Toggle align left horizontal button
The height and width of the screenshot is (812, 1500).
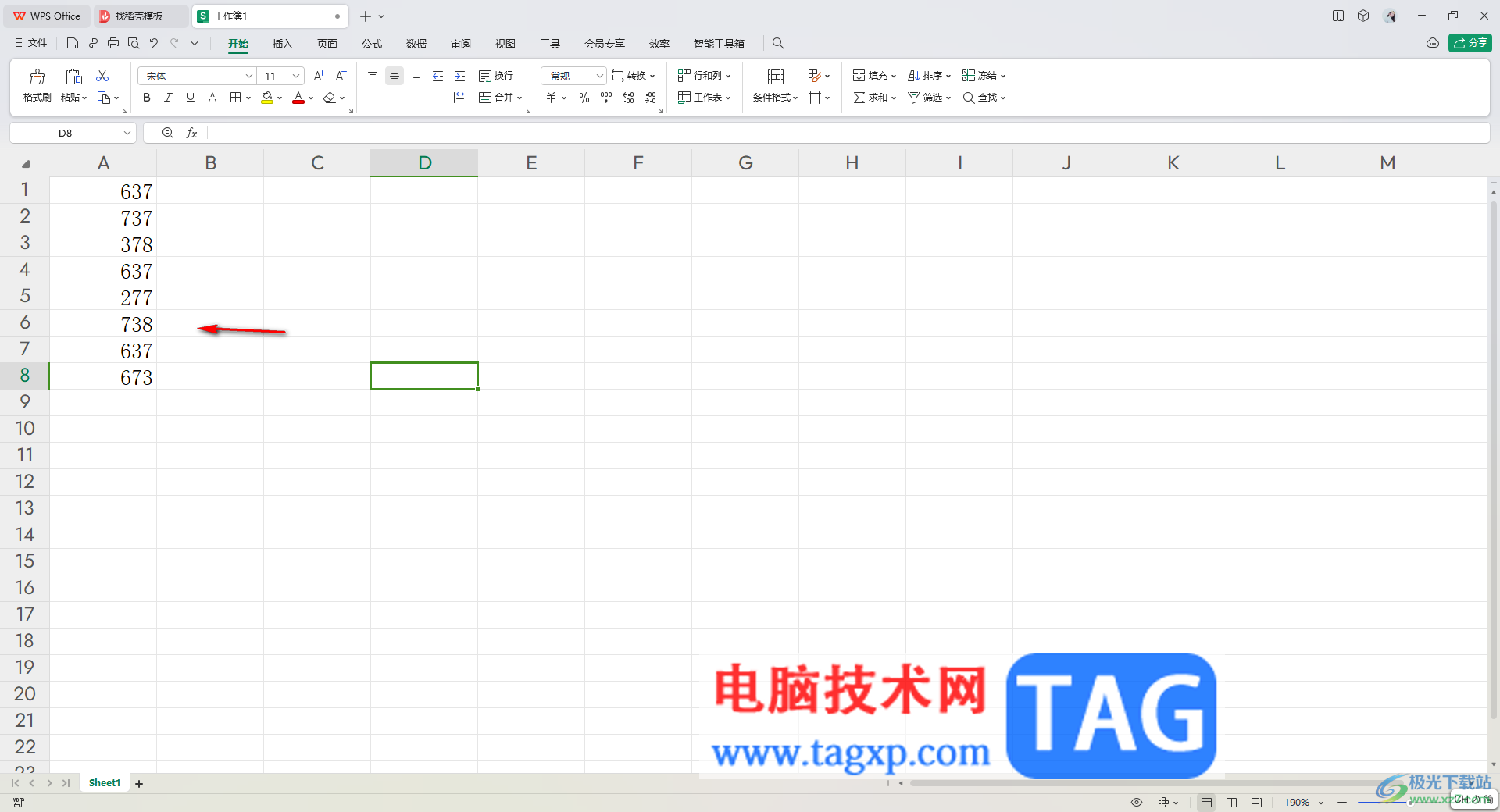(x=373, y=98)
